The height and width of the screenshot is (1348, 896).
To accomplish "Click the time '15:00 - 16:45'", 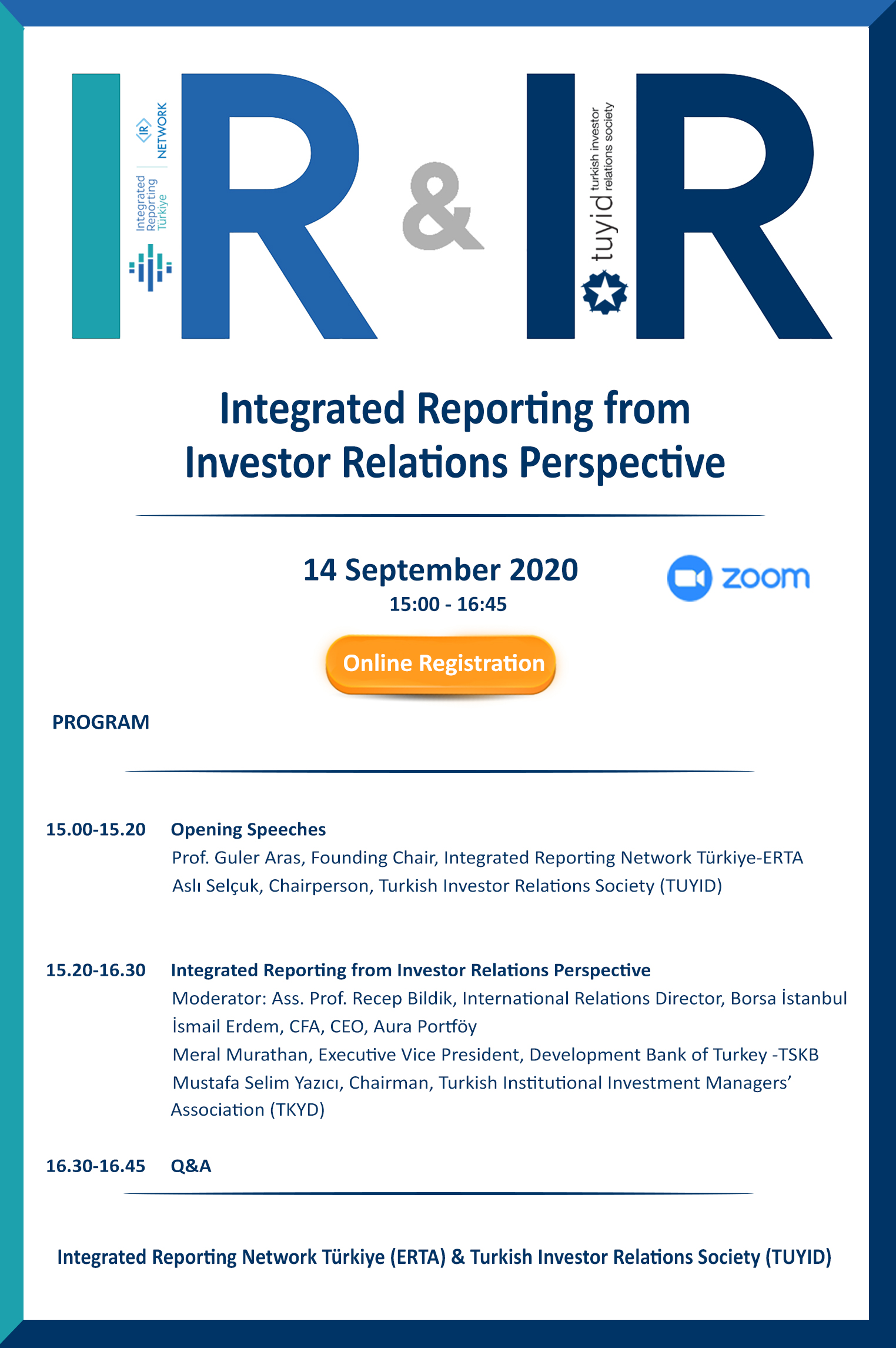I will pos(447,604).
